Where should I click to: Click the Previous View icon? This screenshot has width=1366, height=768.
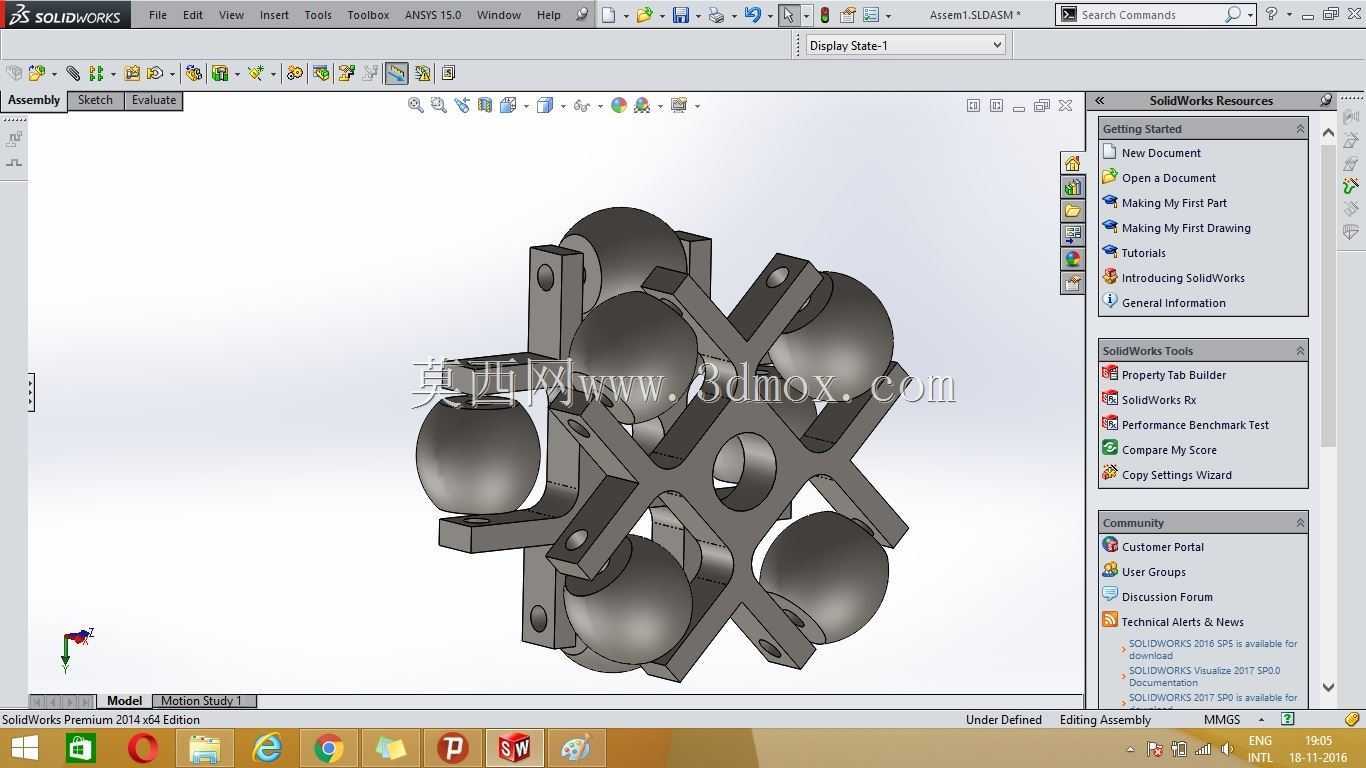click(461, 105)
